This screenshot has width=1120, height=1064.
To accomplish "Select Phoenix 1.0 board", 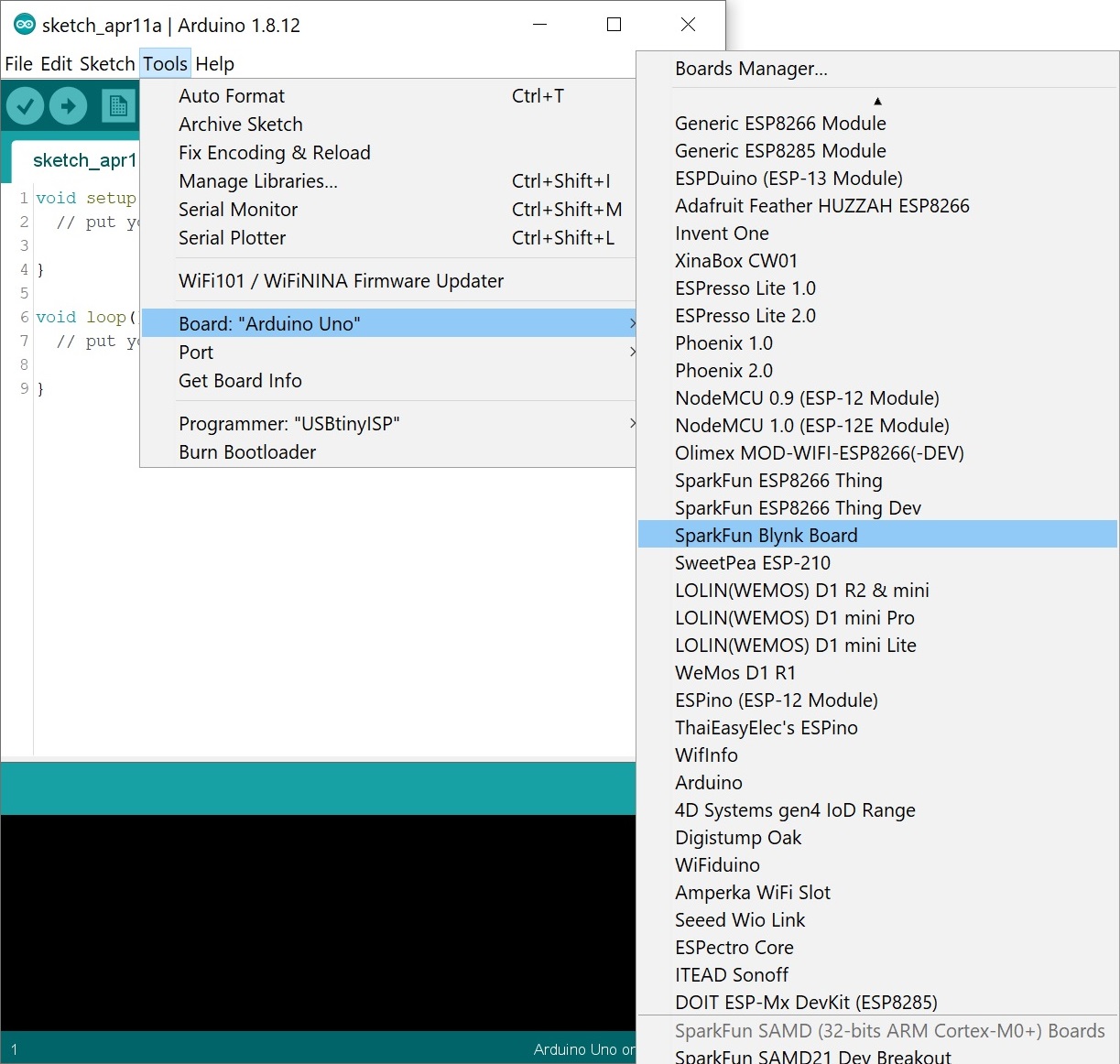I will (877, 343).
